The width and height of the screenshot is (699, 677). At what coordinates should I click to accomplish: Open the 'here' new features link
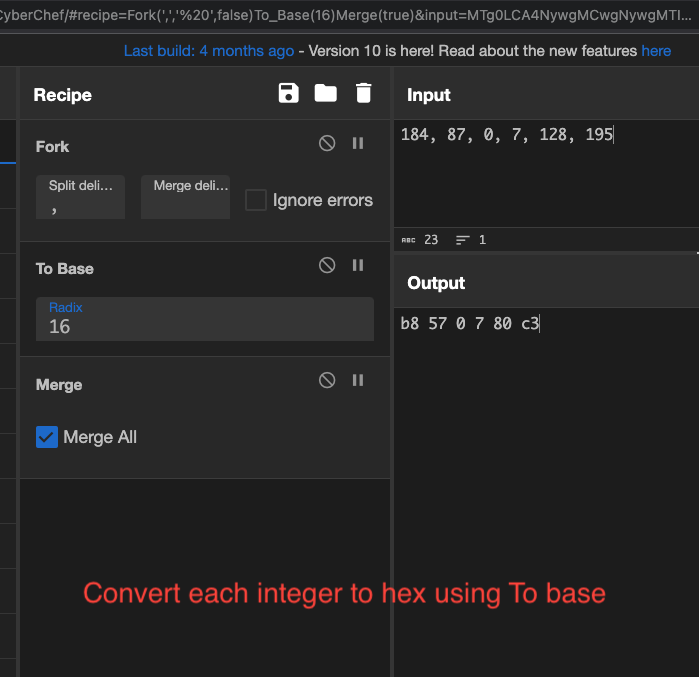click(656, 51)
